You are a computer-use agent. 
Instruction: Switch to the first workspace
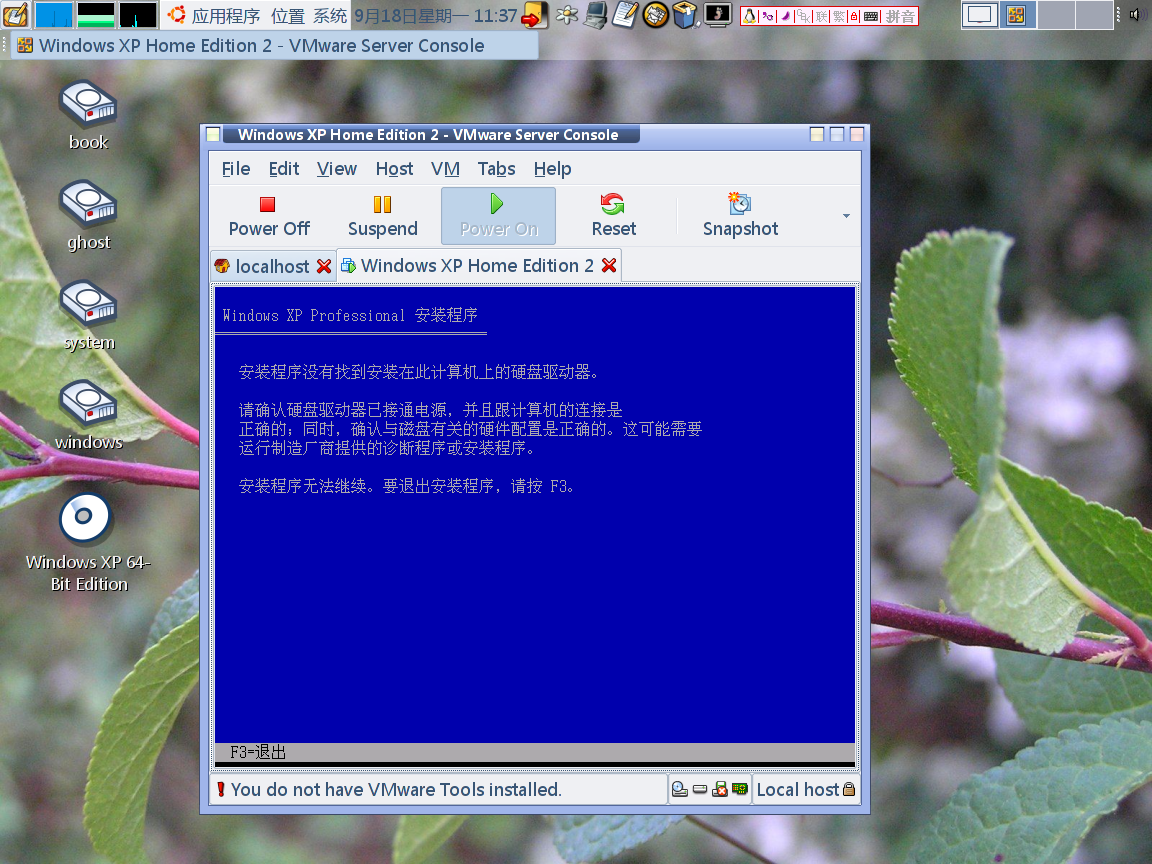[979, 15]
